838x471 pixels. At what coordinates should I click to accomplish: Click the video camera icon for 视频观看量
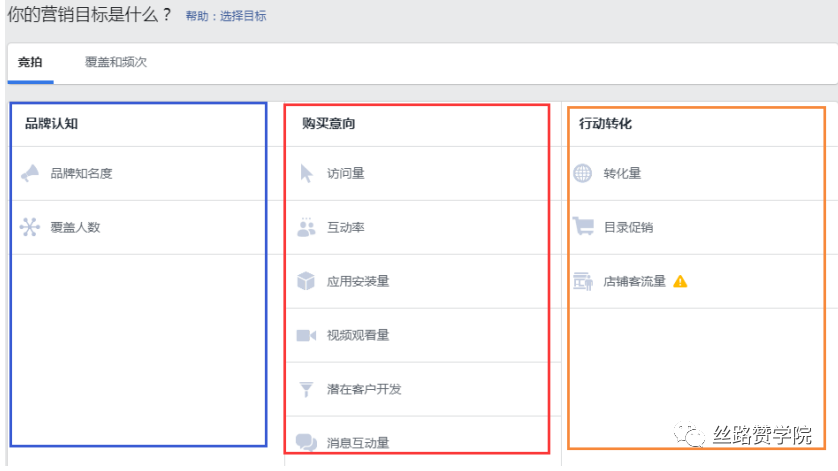click(306, 335)
